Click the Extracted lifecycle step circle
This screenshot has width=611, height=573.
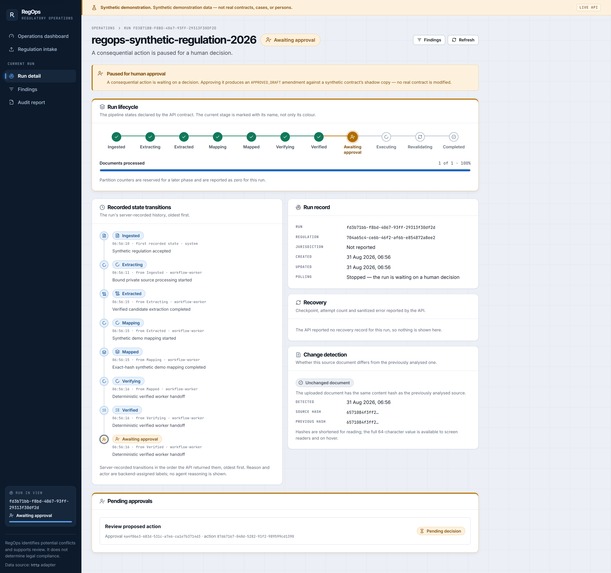point(184,137)
